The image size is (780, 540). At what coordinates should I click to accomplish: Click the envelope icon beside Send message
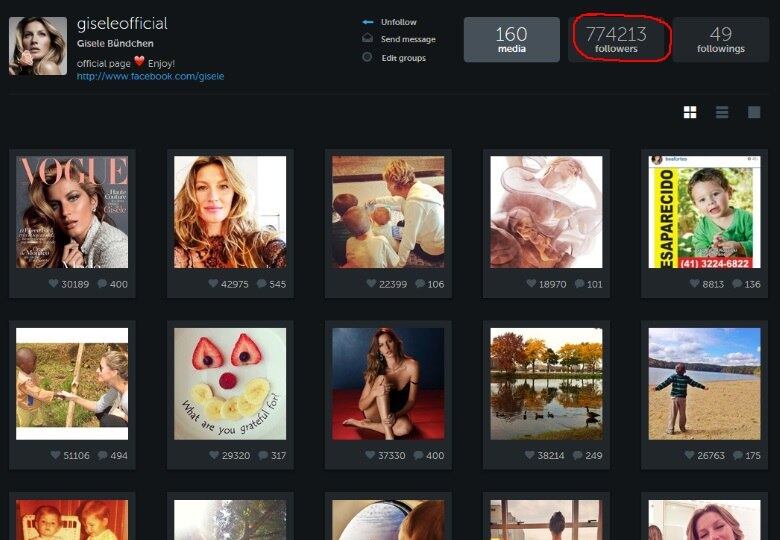(x=367, y=39)
